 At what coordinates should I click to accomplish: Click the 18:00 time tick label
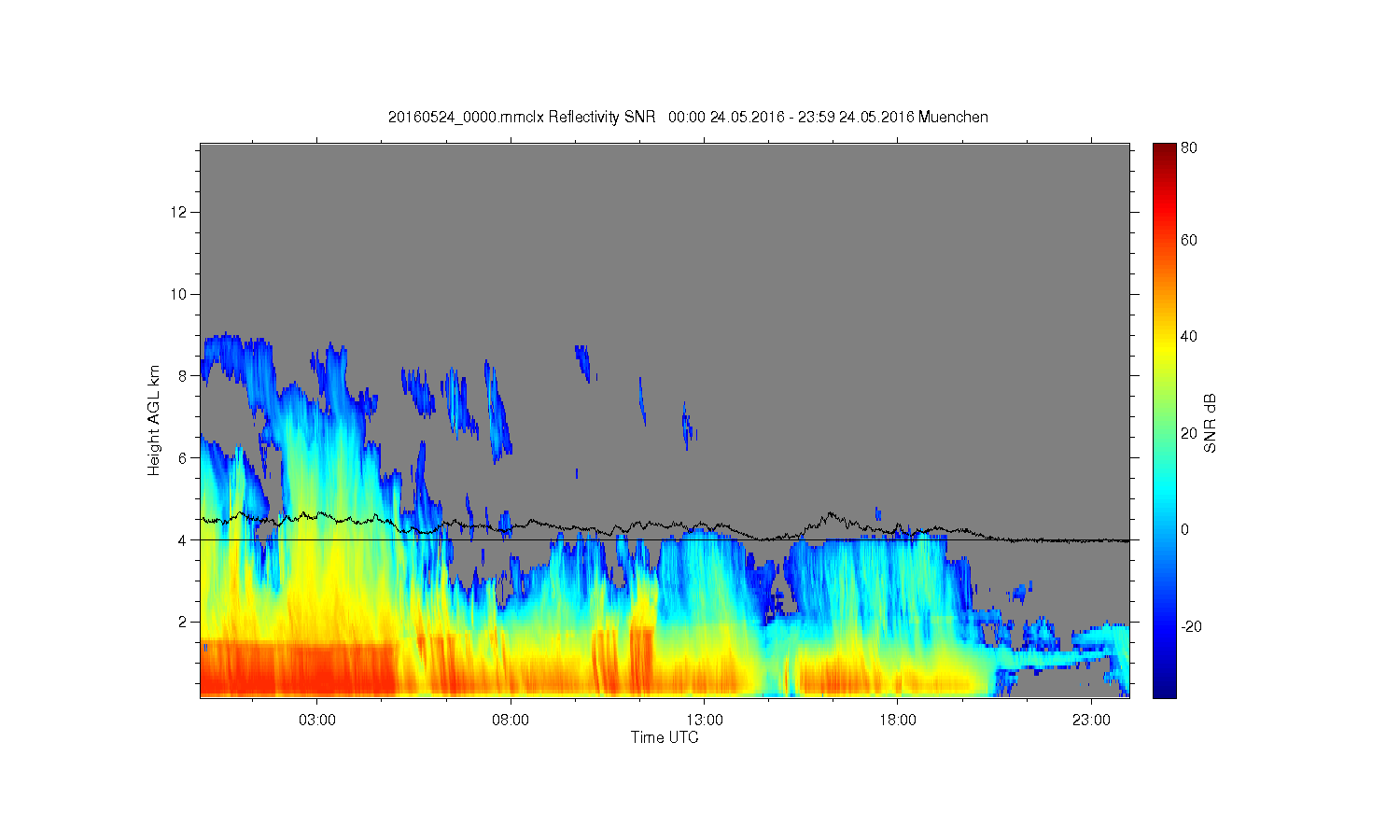(x=898, y=721)
